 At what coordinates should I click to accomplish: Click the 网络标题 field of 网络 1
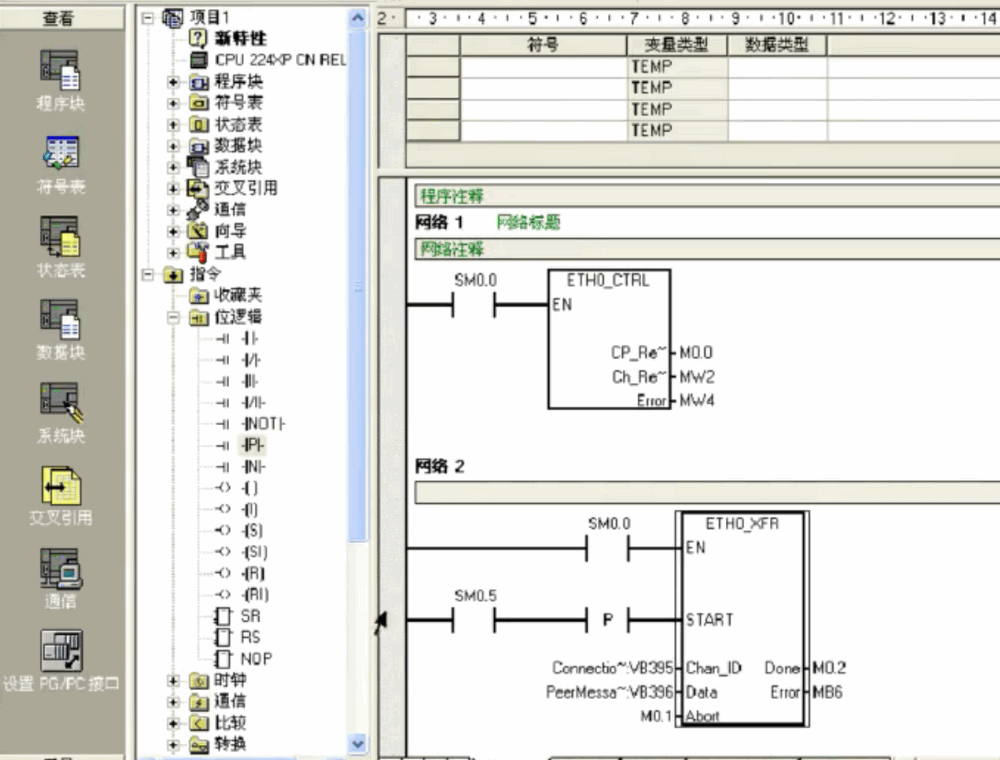click(x=528, y=223)
